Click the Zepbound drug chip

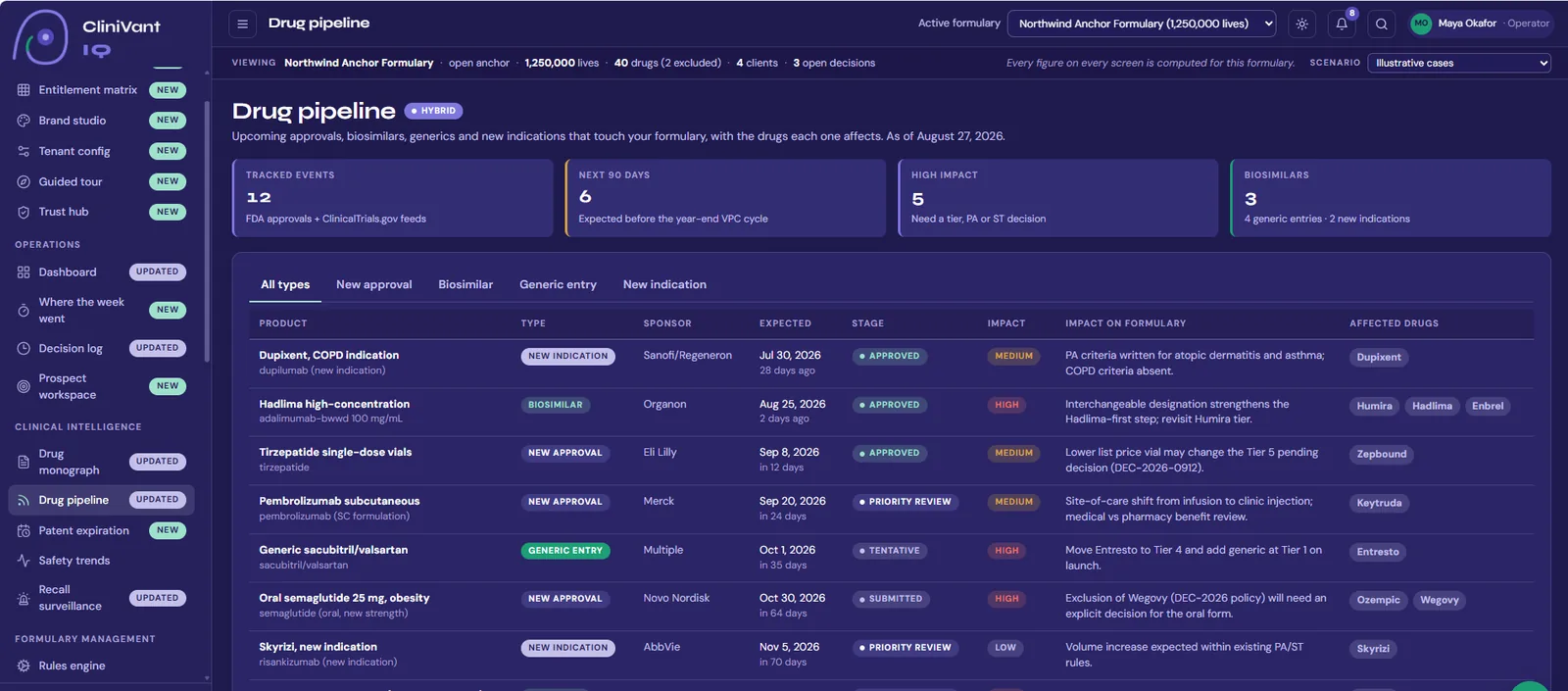(x=1382, y=454)
